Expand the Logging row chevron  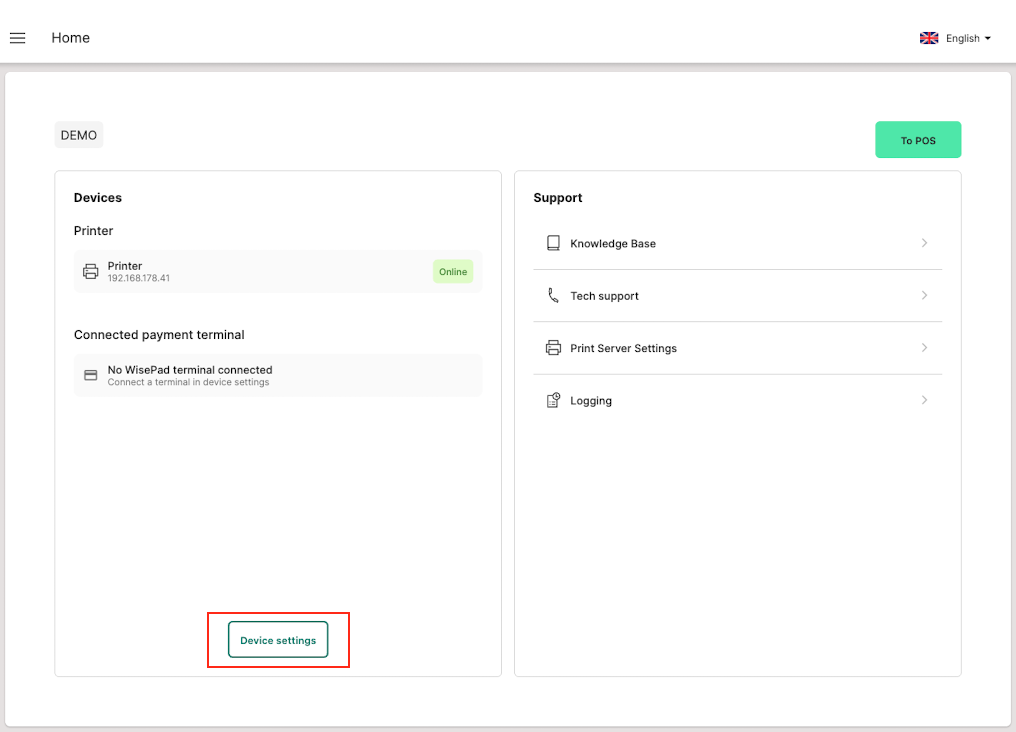924,401
